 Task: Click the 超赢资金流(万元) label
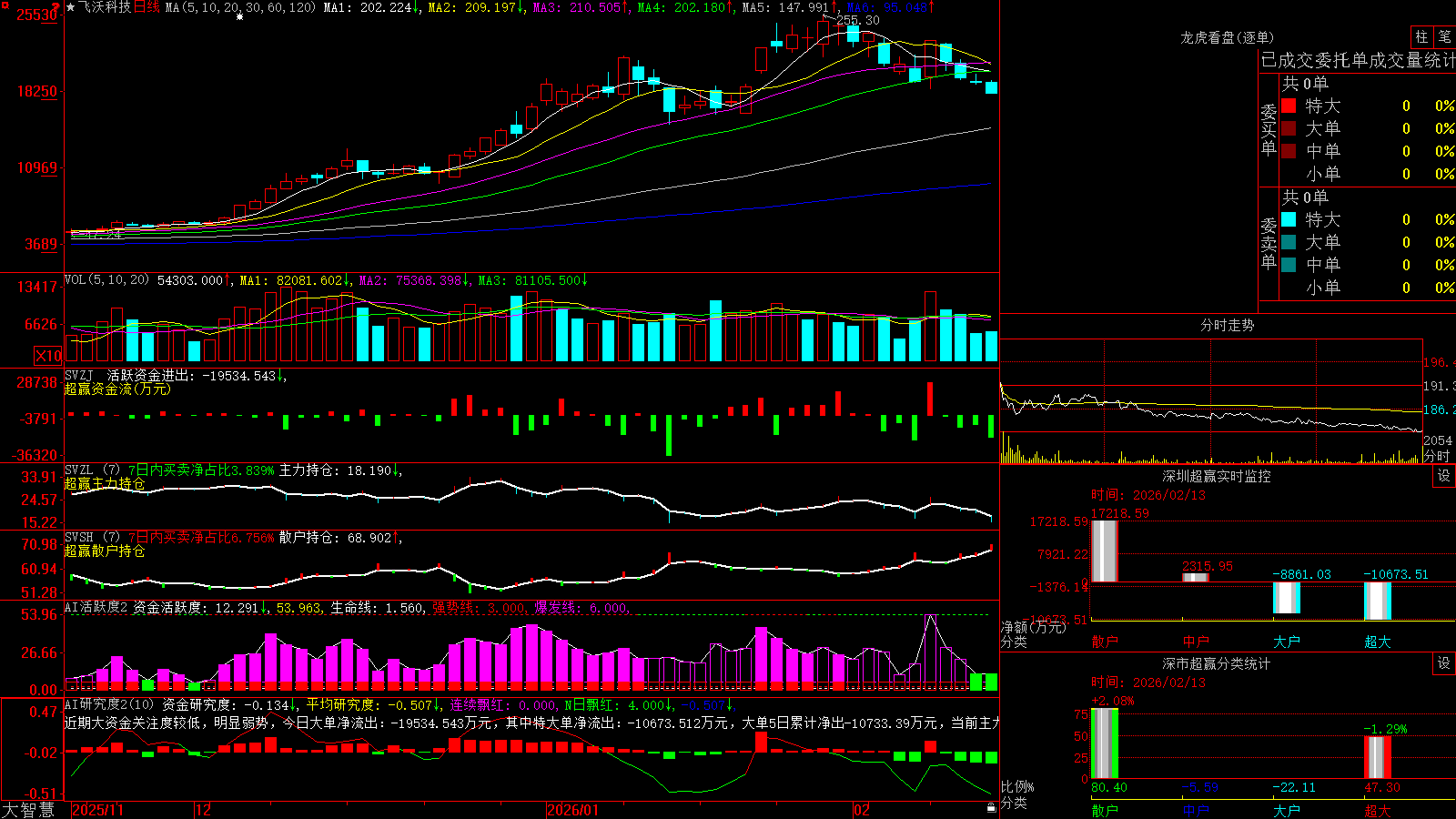(x=117, y=389)
